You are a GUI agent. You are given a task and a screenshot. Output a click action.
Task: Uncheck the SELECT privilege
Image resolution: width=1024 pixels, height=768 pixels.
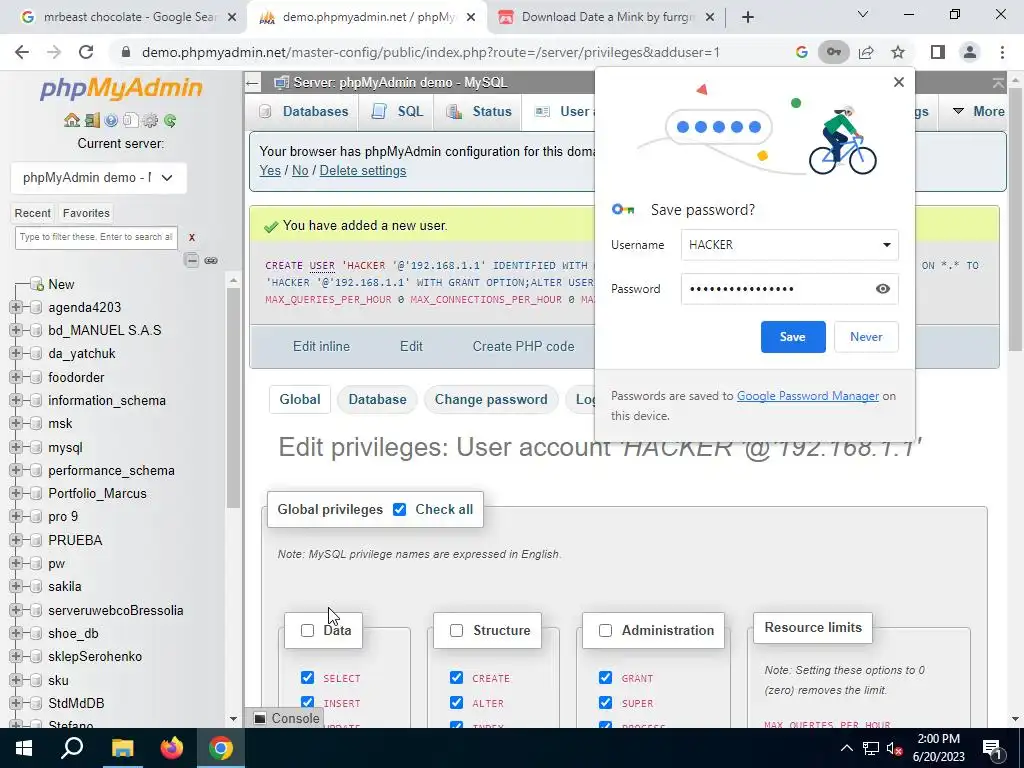(x=307, y=677)
